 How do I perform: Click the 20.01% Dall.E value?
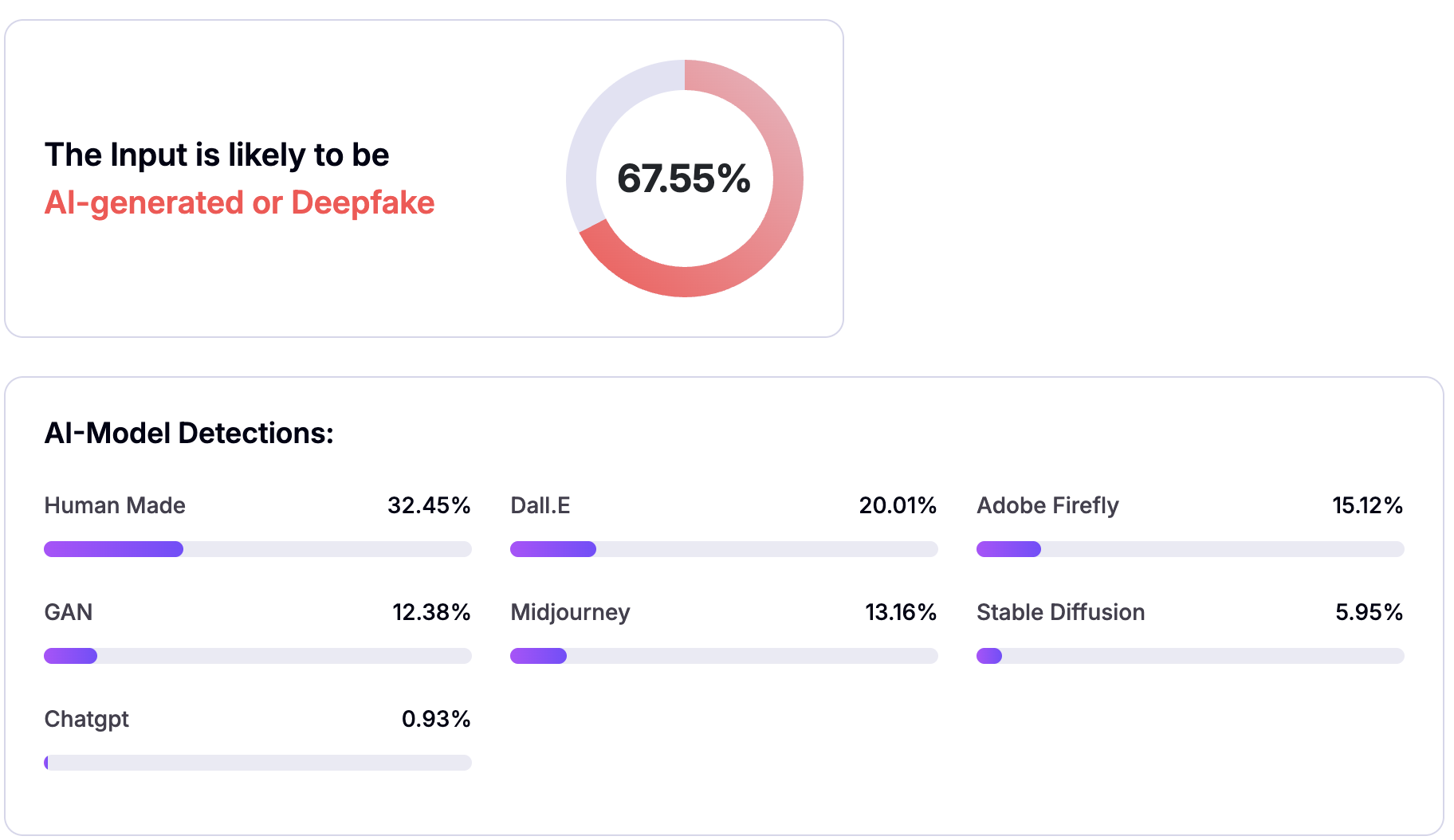898,505
